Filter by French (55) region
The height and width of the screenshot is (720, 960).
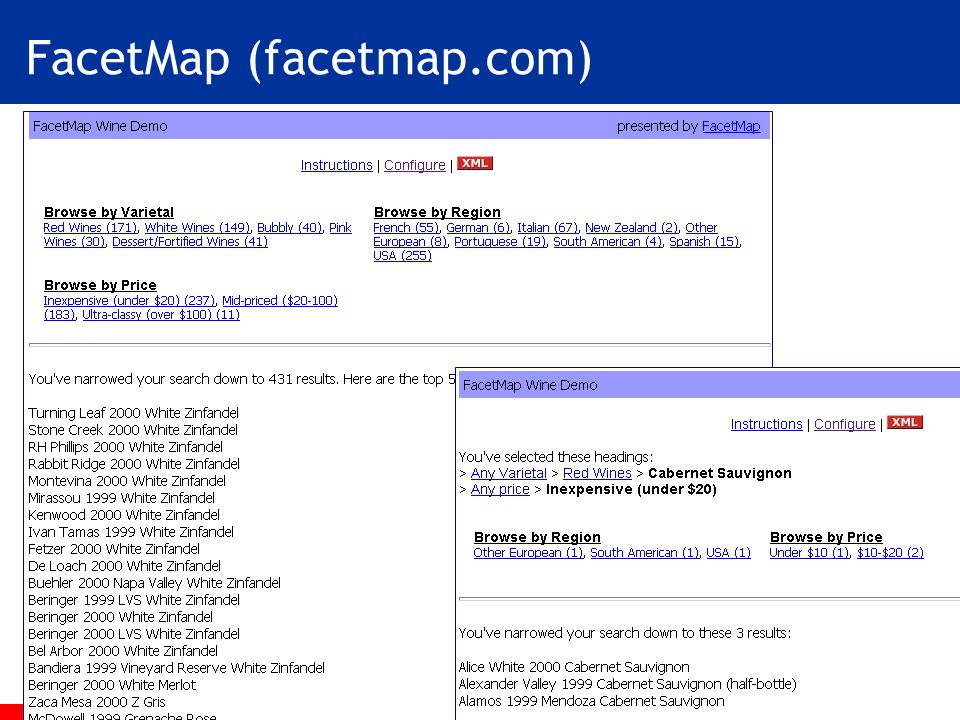click(406, 227)
